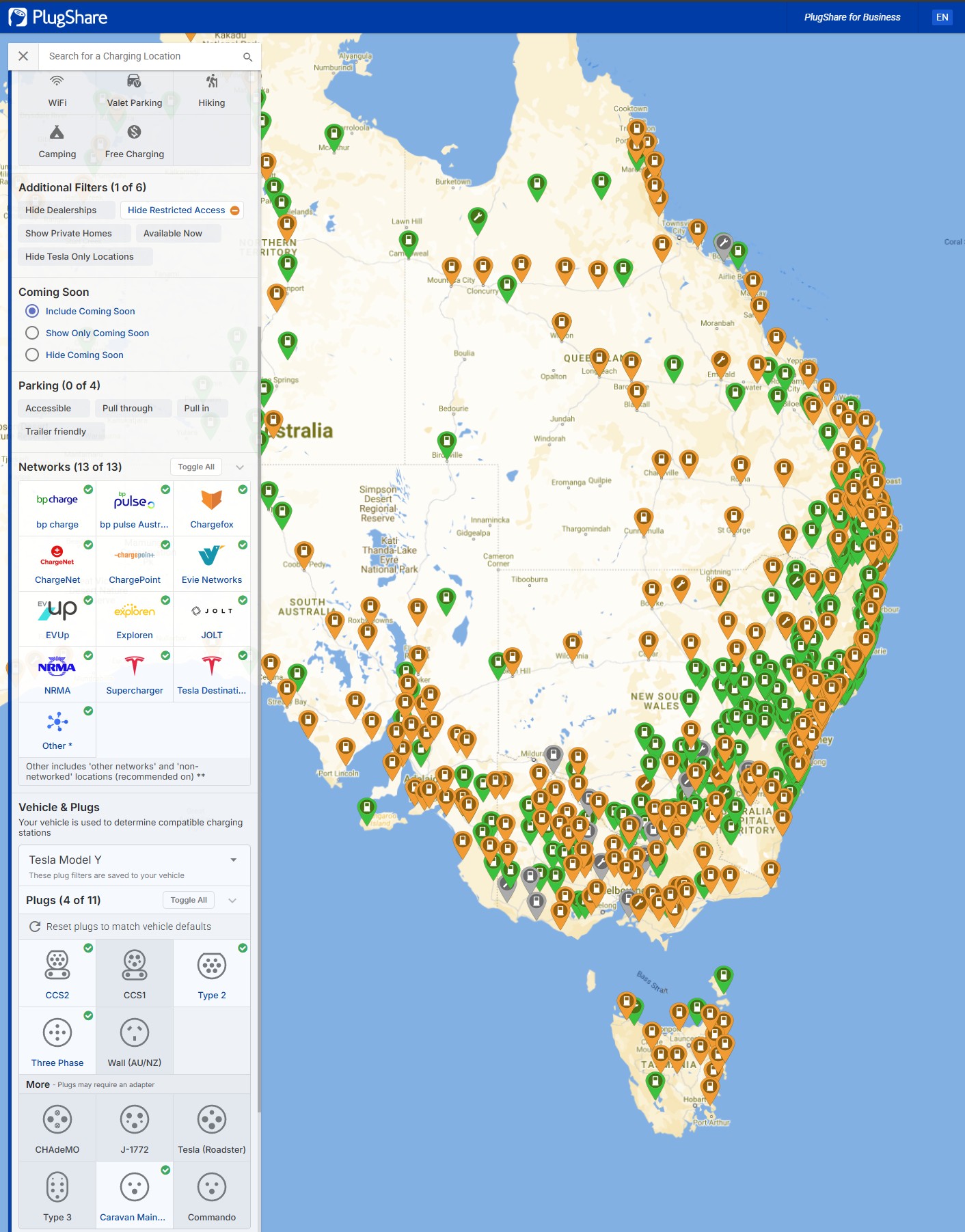The height and width of the screenshot is (1232, 965).
Task: Click Toggle All for Plugs
Action: [189, 901]
